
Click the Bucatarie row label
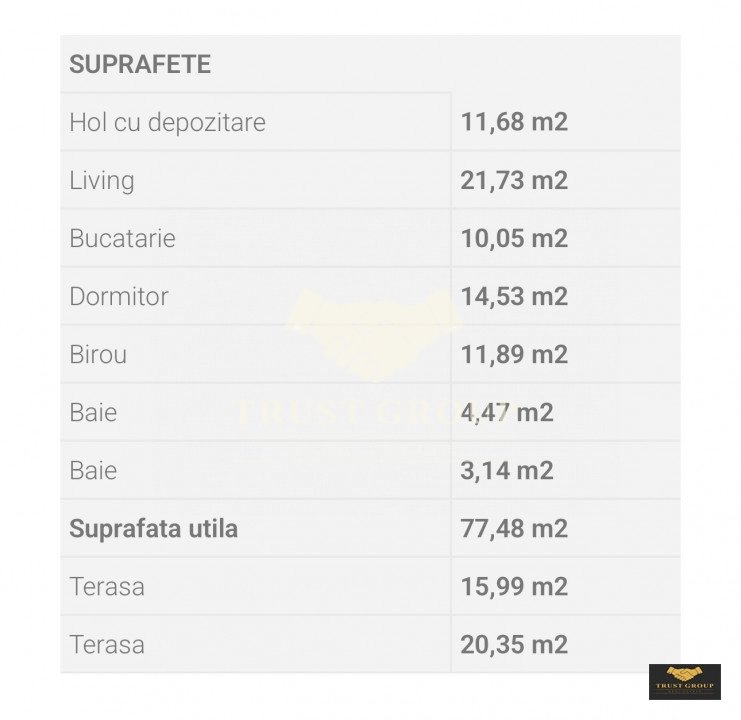click(122, 238)
